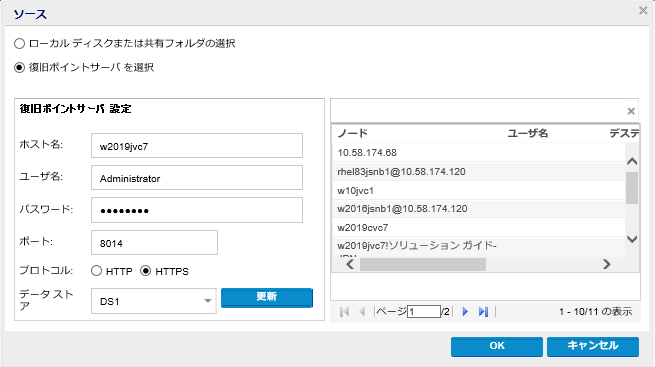Click the 更新 refresh button
The image size is (655, 367).
click(267, 297)
